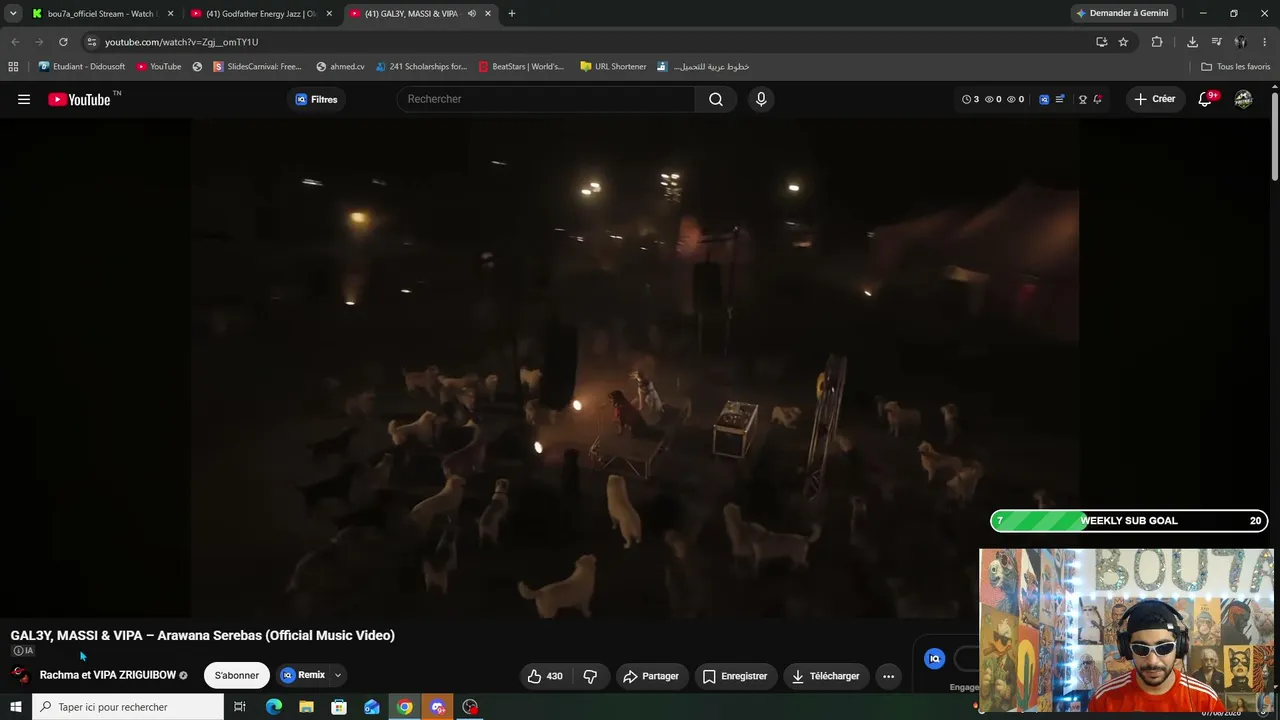Click the vidIQ trophy icon
The image size is (1280, 720).
click(1082, 99)
